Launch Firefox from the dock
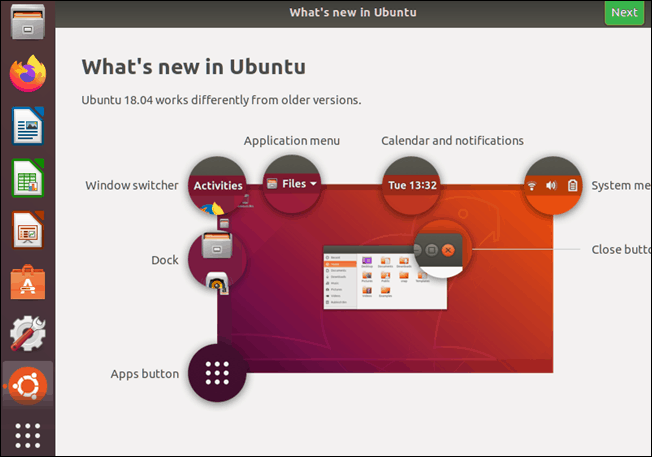Screen dimensions: 652x457 [28, 73]
